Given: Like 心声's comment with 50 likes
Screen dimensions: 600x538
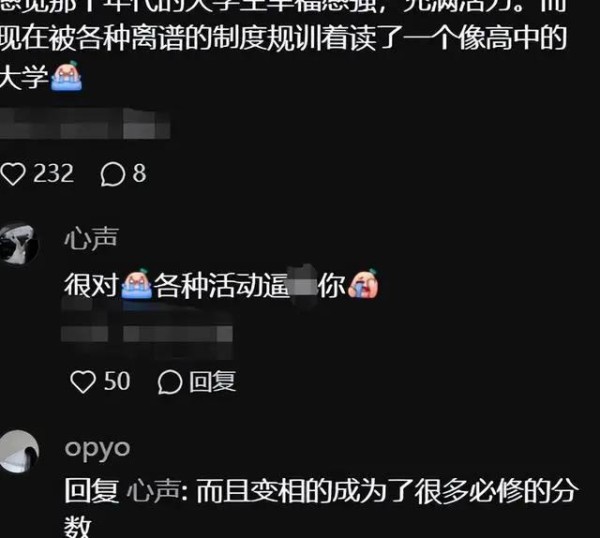Looking at the screenshot, I should (83, 382).
